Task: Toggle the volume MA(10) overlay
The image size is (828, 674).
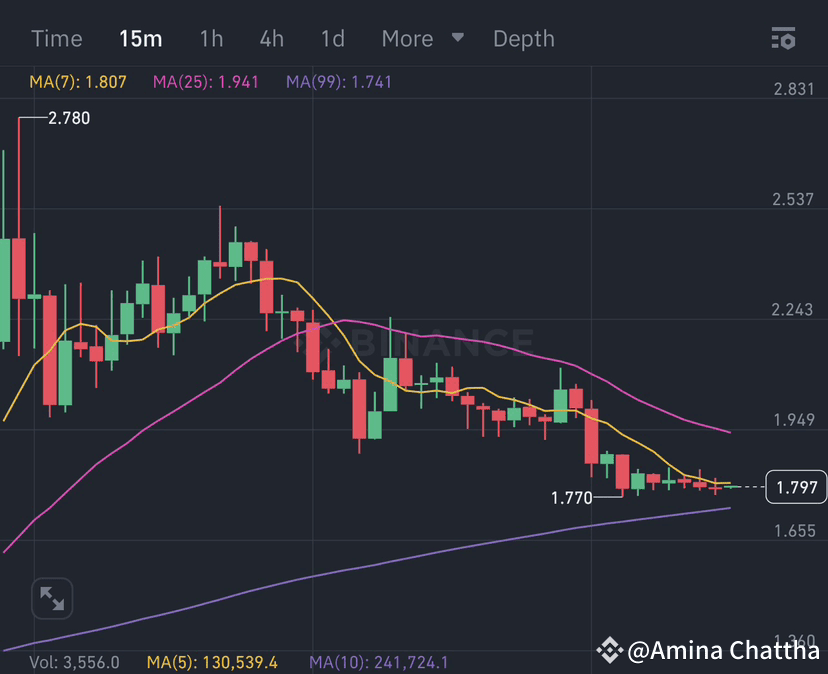Action: [x=380, y=662]
